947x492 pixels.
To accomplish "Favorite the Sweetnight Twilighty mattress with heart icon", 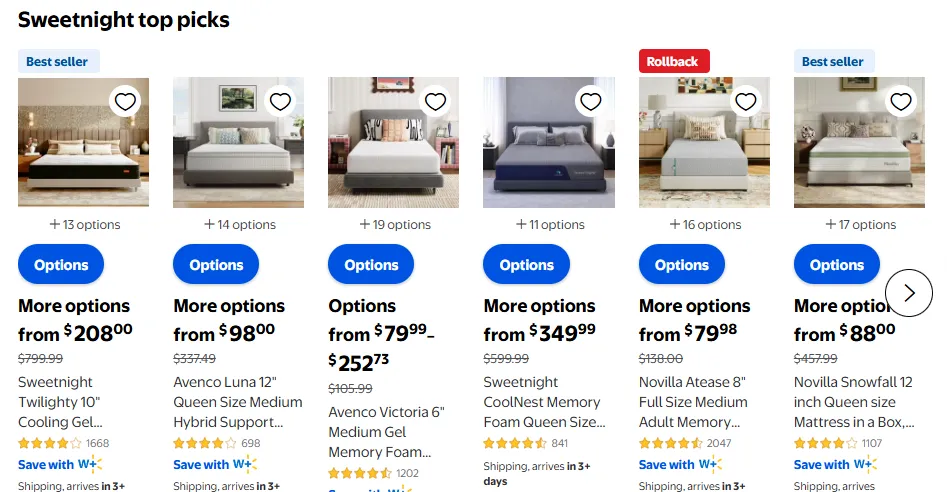I will 125,102.
